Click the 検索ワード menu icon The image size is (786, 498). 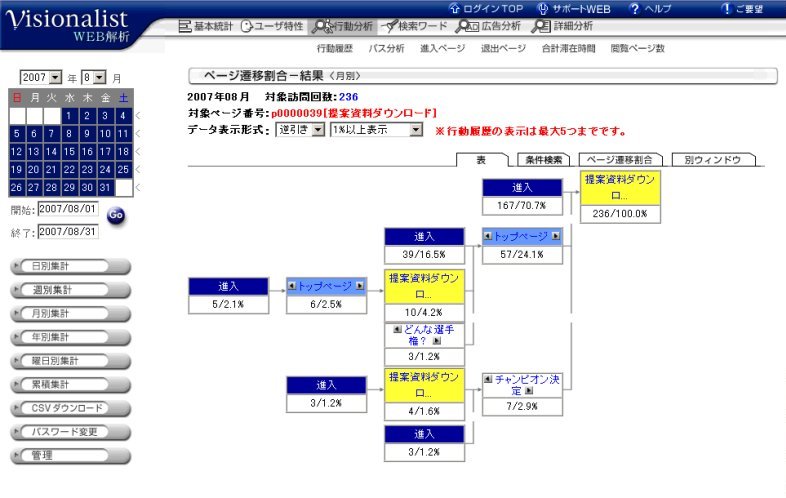coord(389,26)
